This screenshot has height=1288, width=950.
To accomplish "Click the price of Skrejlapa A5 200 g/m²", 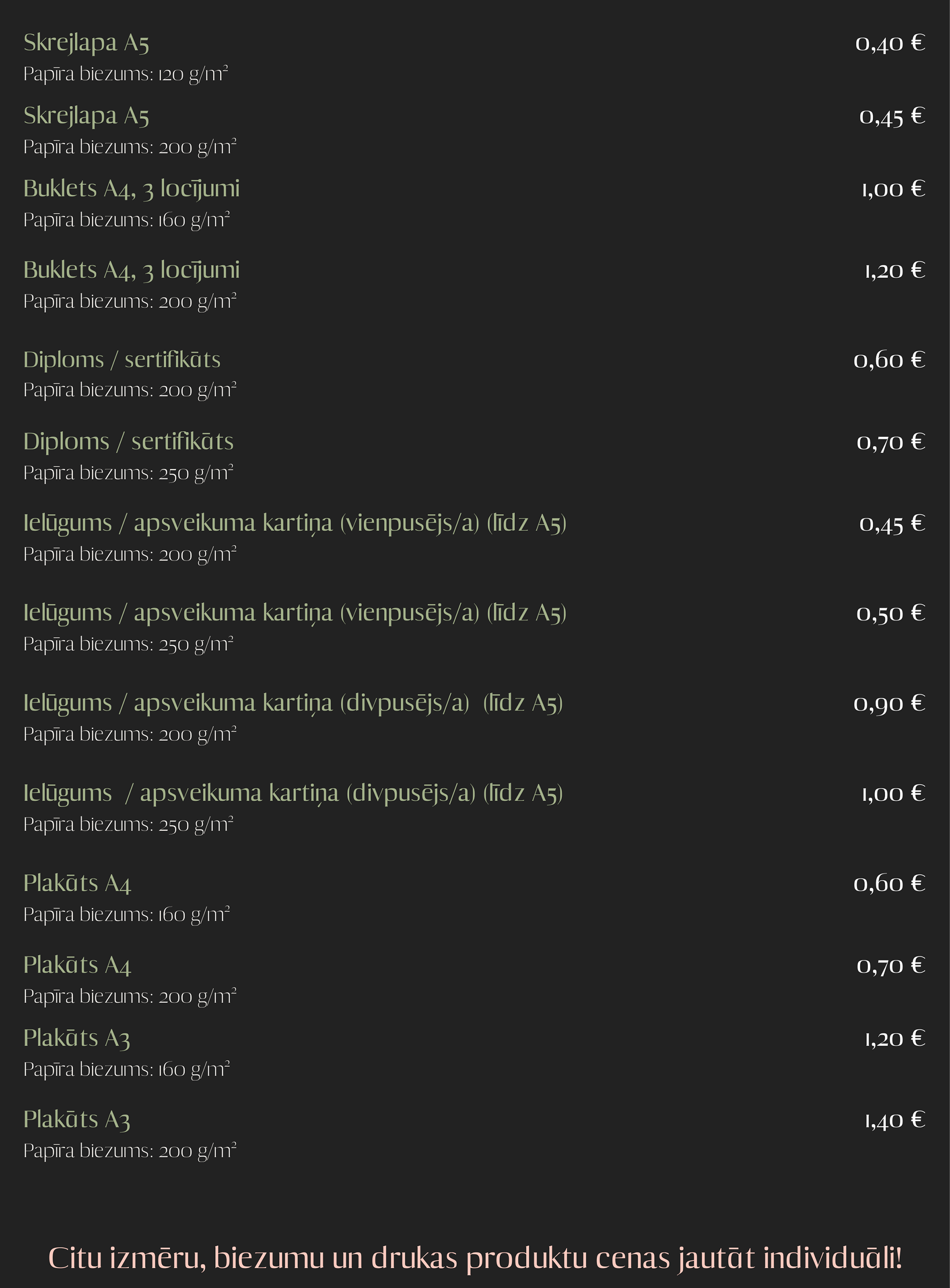I will [891, 116].
